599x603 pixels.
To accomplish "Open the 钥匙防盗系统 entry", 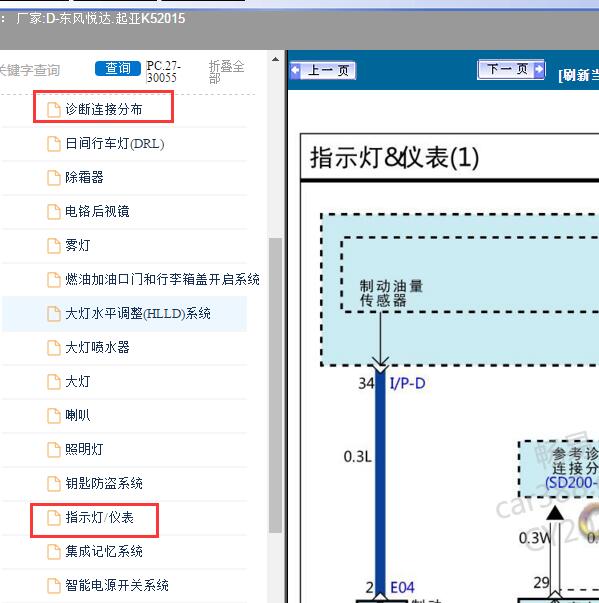I will (x=104, y=483).
